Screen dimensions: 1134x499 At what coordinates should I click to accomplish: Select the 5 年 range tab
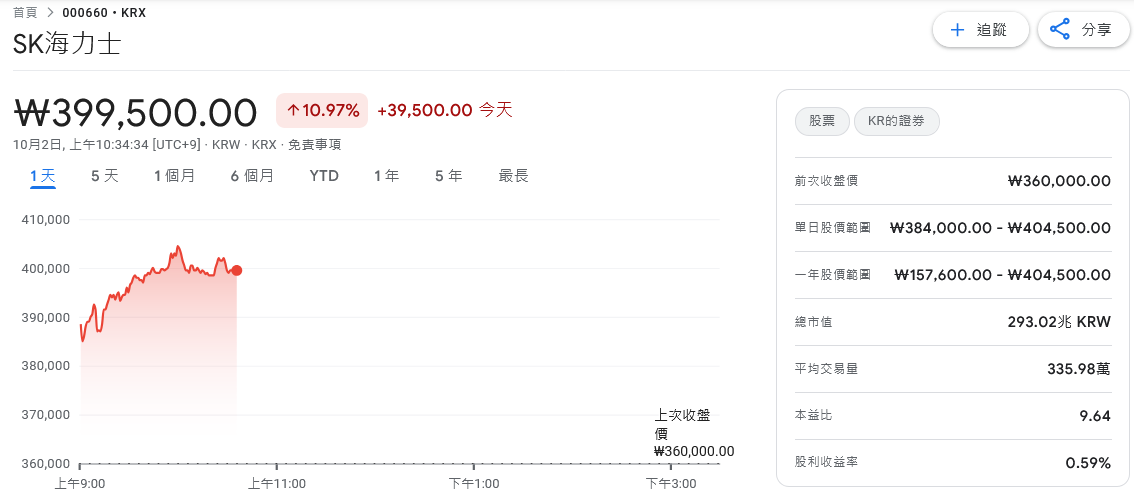[448, 176]
